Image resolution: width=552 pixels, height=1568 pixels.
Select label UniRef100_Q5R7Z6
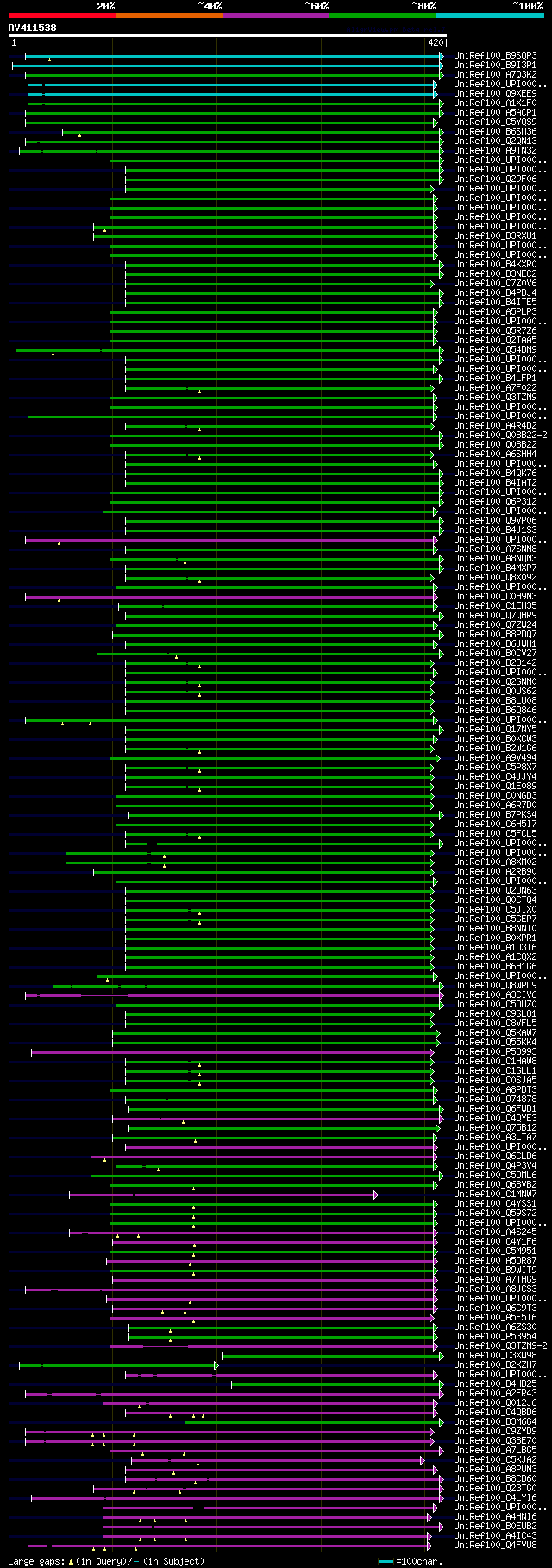tap(495, 330)
